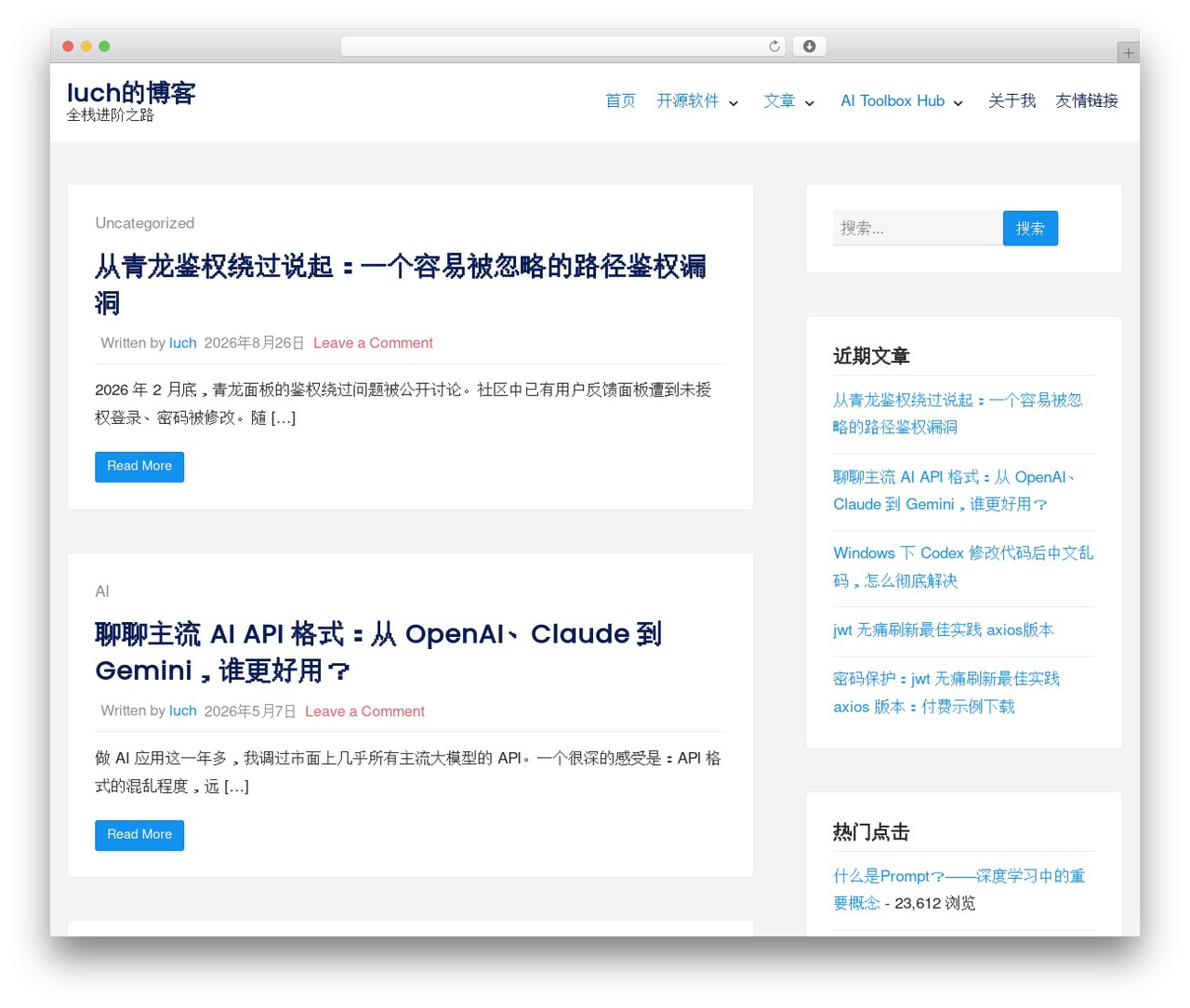The height and width of the screenshot is (1008, 1190).
Task: Click Leave a Comment on the AI API post
Action: coord(364,711)
